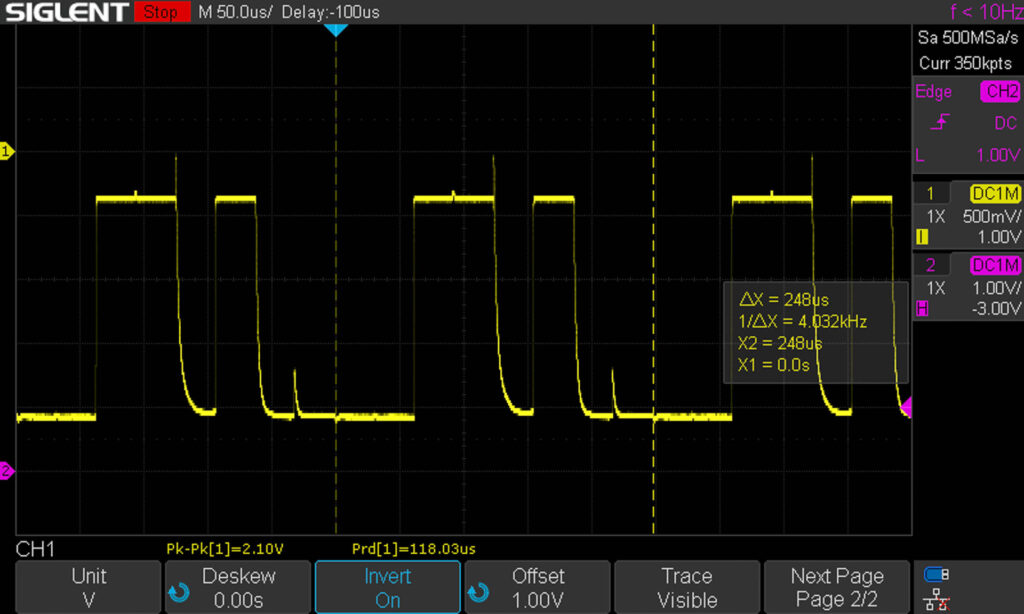1024x614 pixels.
Task: Click the f < 10Hz frequency counter
Action: 986,11
